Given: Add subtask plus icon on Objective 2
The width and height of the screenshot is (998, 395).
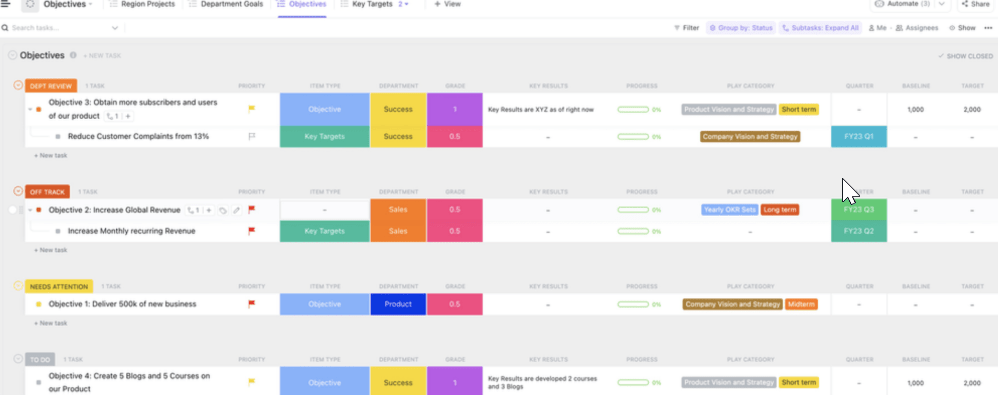Looking at the screenshot, I should coord(209,210).
